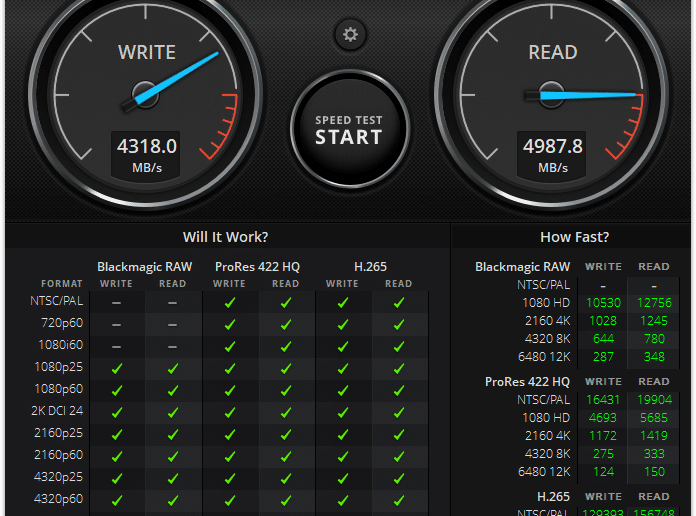696x516 pixels.
Task: Click the 19904 ProRes read value
Action: [x=654, y=400]
